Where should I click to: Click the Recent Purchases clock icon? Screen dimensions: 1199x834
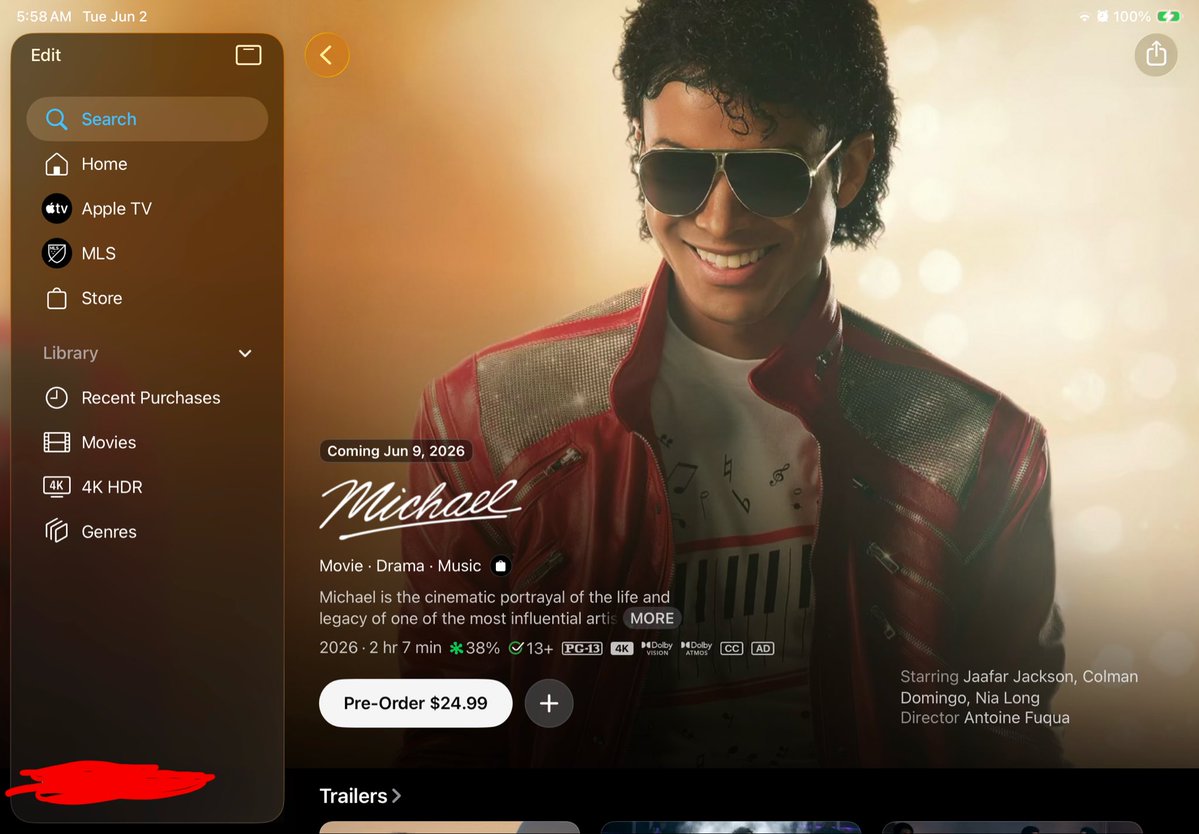click(x=57, y=398)
